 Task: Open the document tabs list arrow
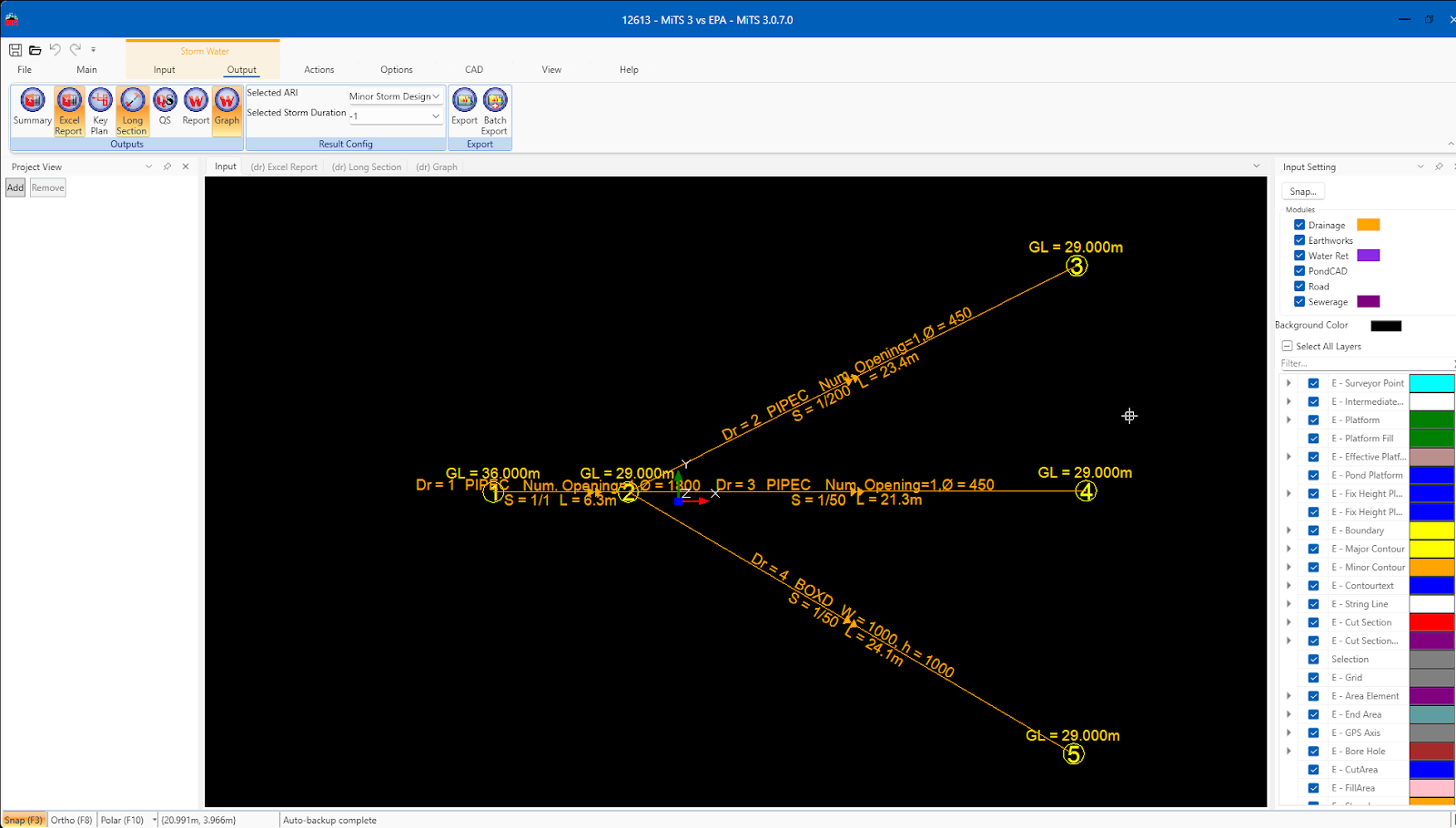(x=1257, y=167)
